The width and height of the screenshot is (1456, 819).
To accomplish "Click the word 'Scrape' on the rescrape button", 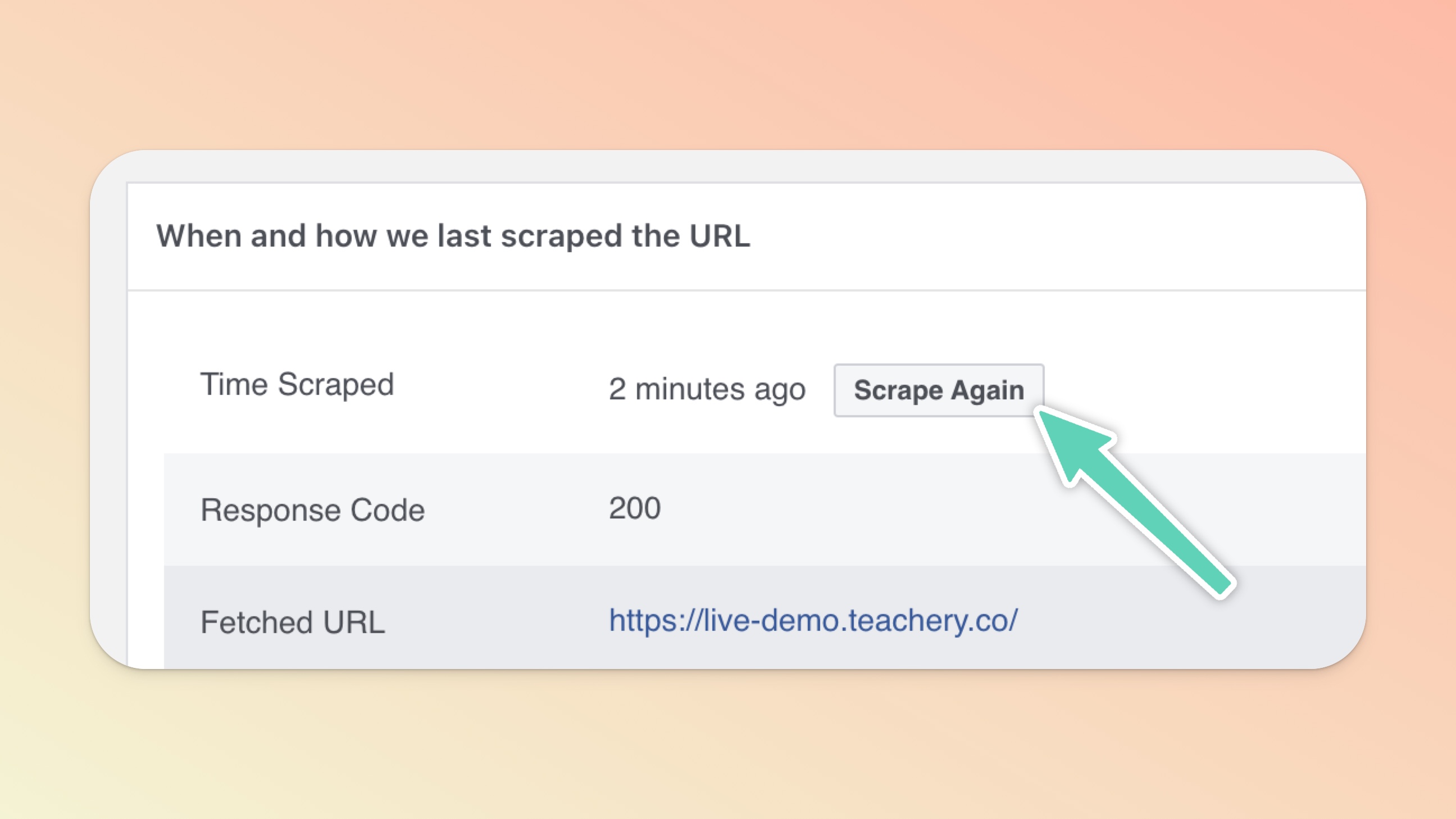I will coord(898,390).
